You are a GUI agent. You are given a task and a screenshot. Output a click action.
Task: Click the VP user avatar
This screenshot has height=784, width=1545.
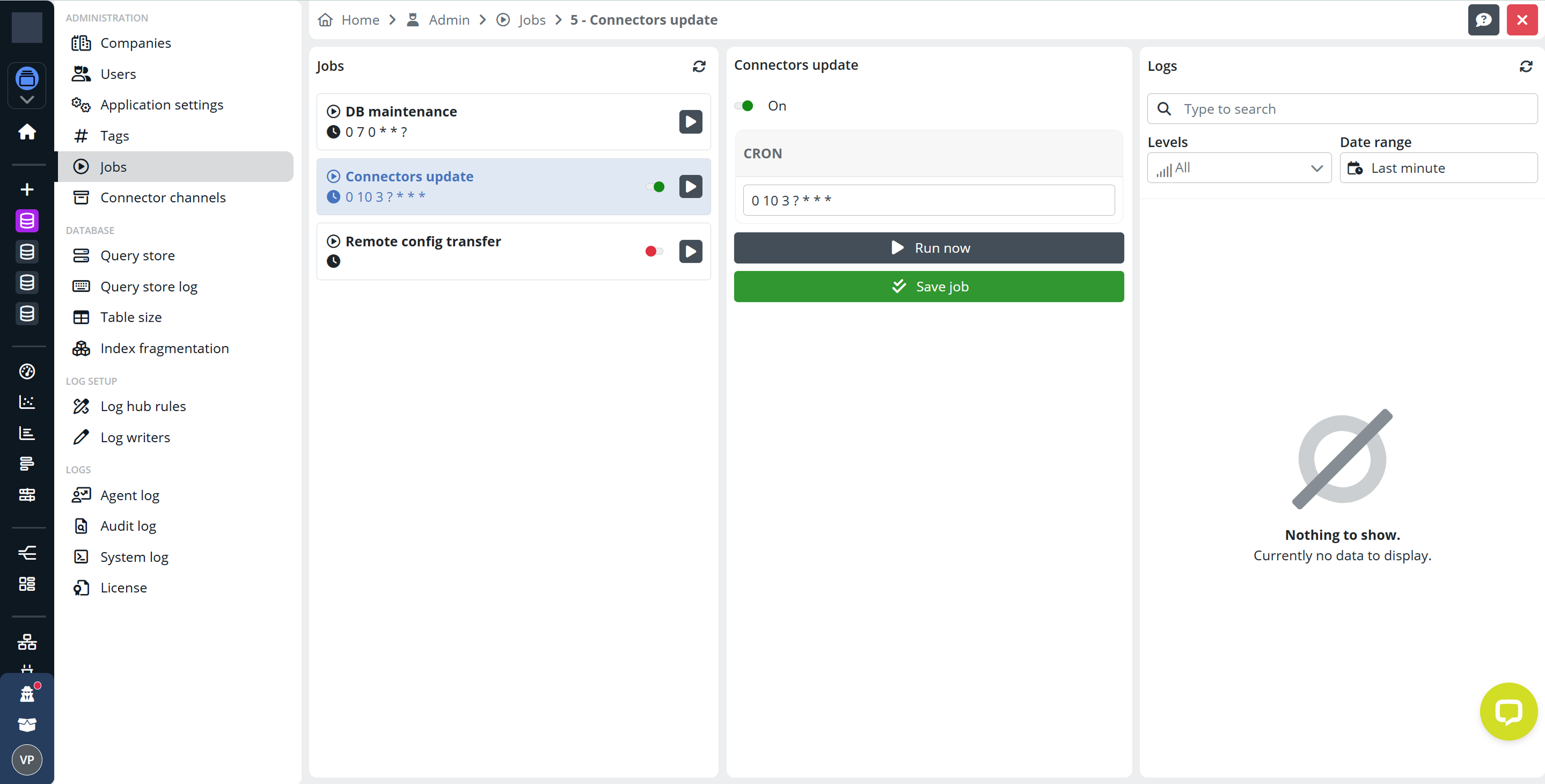pyautogui.click(x=27, y=759)
